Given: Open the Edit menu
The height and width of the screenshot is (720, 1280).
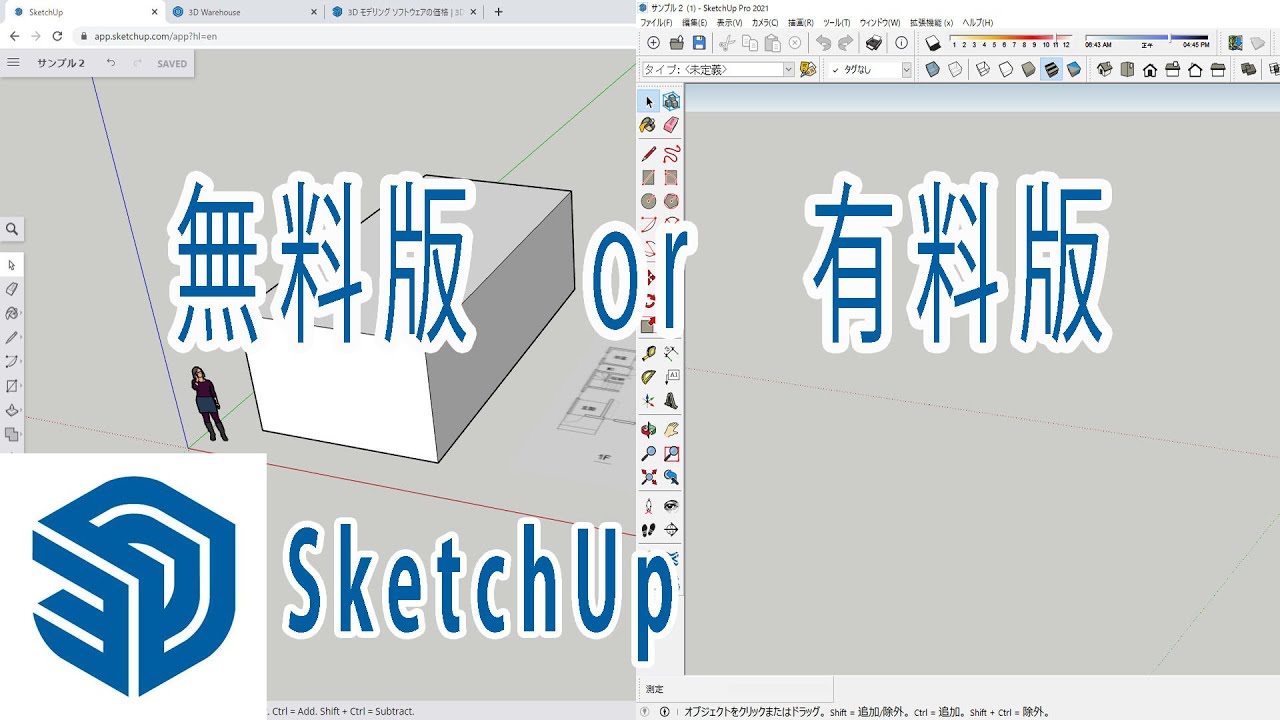Looking at the screenshot, I should point(694,23).
